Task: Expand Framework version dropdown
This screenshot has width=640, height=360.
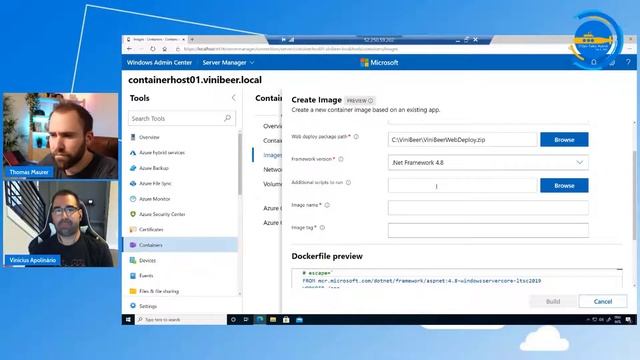Action: [x=580, y=162]
